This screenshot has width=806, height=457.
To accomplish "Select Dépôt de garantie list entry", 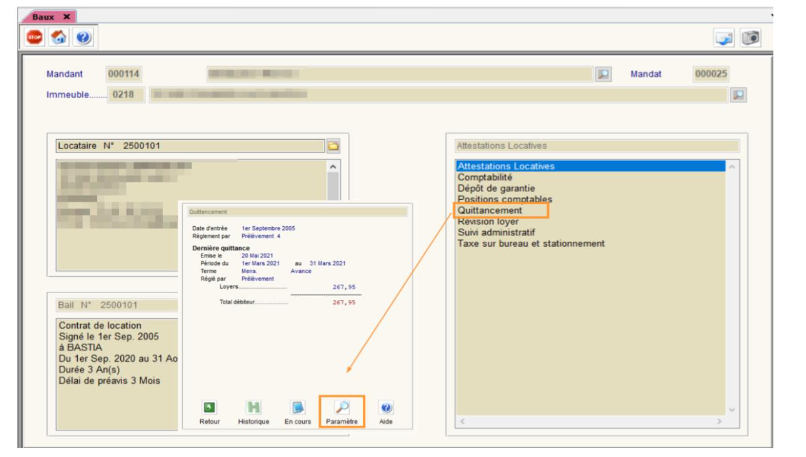I will coord(496,188).
